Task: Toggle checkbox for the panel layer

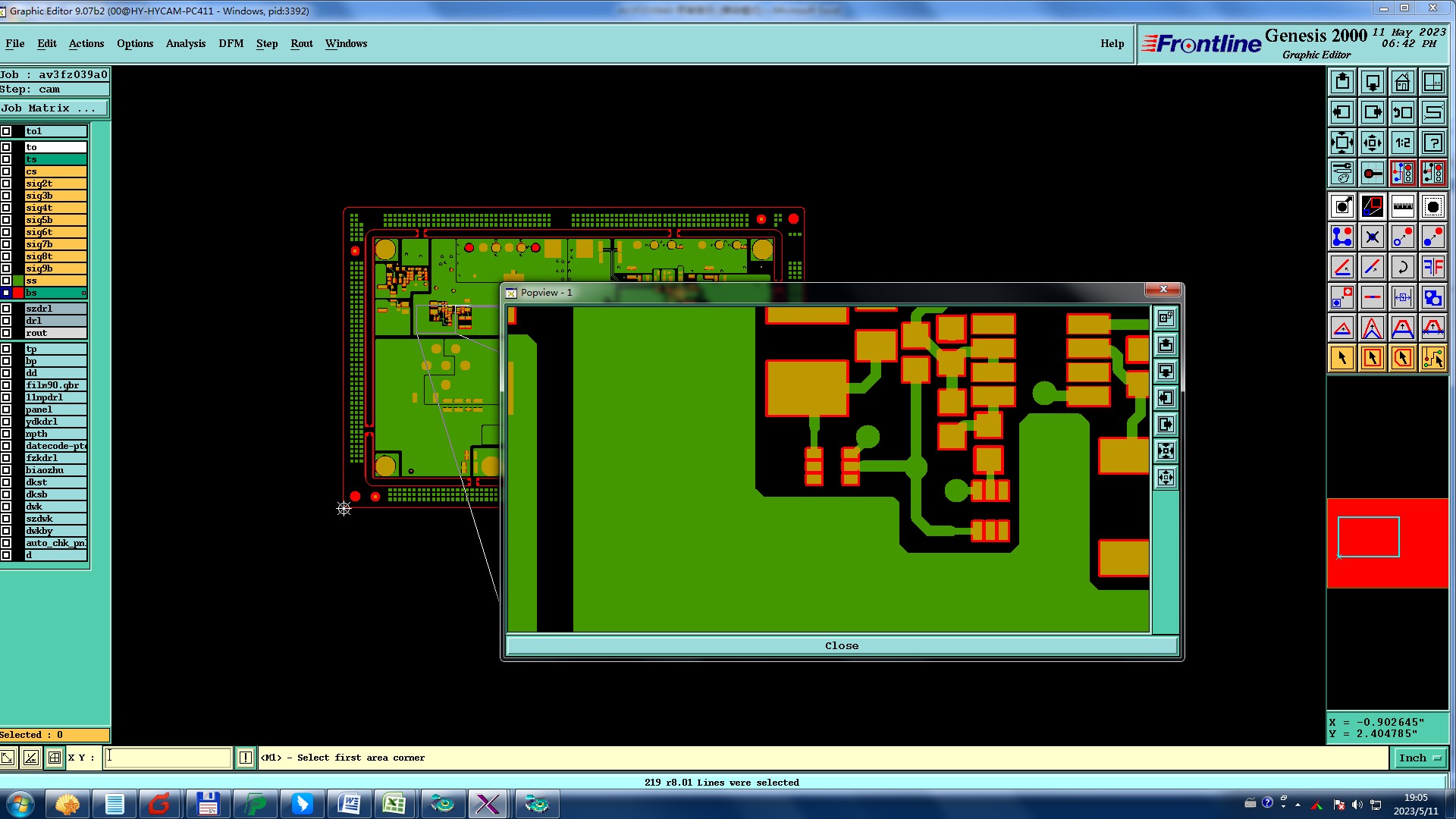Action: point(6,409)
